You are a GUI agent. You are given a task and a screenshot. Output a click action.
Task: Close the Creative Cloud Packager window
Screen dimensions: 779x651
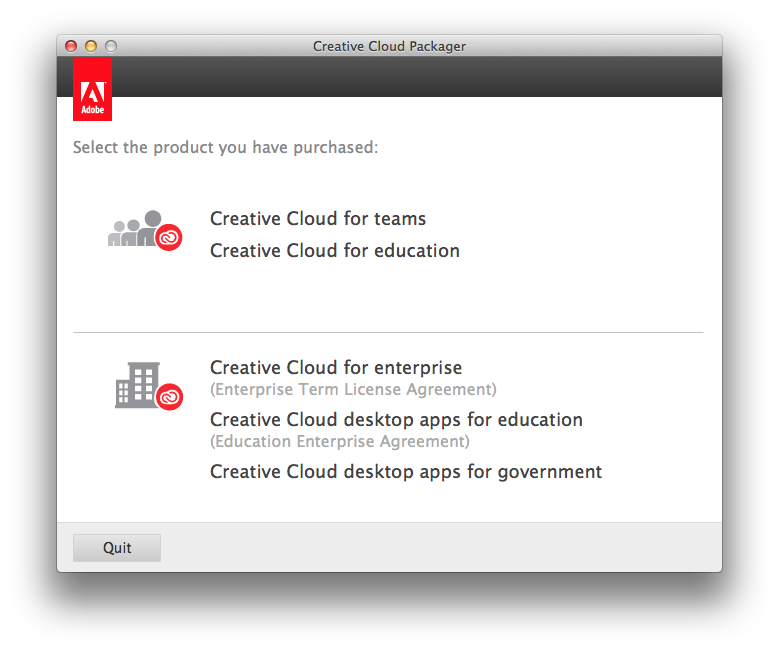click(71, 46)
